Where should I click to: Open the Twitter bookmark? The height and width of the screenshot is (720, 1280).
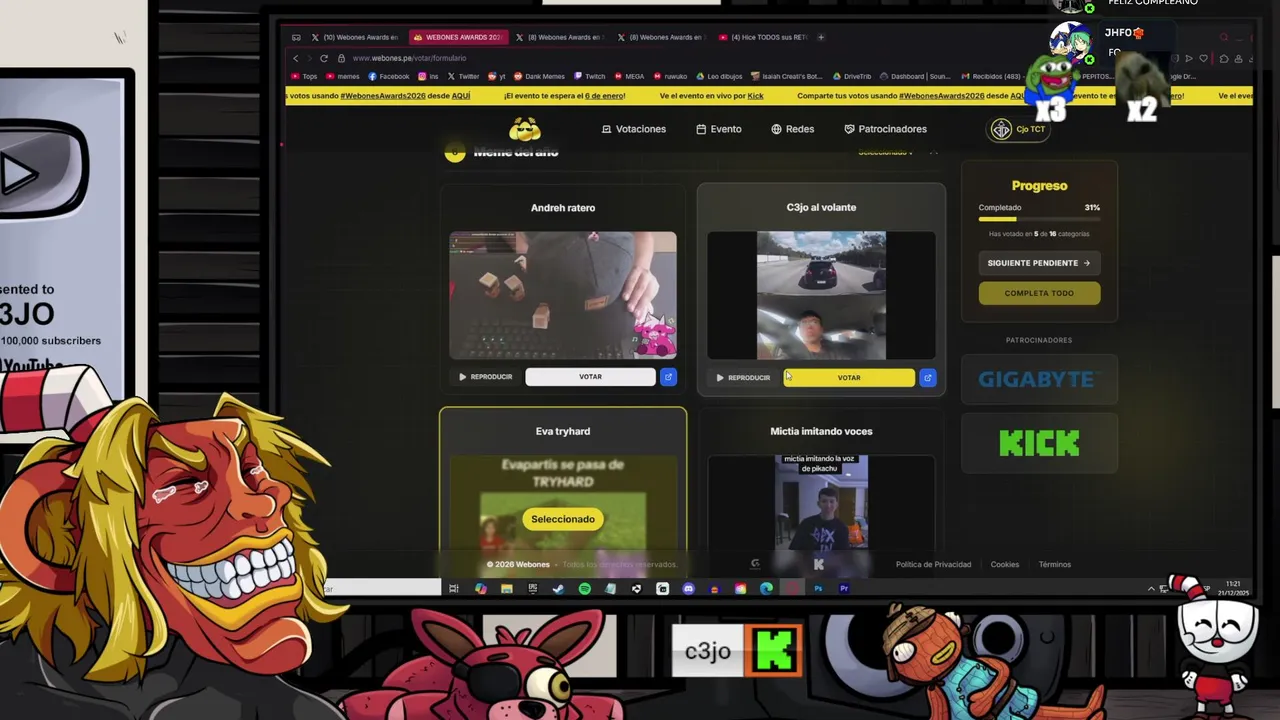tap(464, 76)
